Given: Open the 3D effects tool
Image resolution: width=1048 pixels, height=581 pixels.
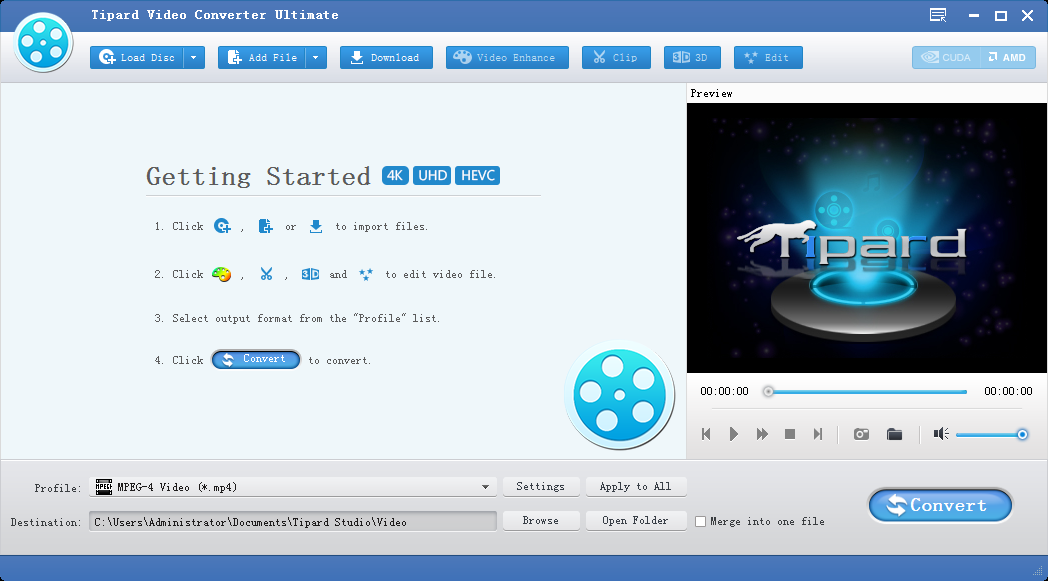Looking at the screenshot, I should click(x=692, y=58).
